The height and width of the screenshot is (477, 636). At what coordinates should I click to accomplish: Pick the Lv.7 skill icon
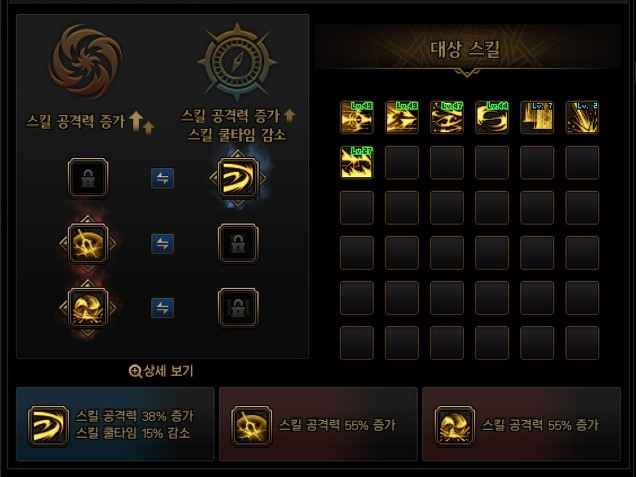tap(537, 117)
